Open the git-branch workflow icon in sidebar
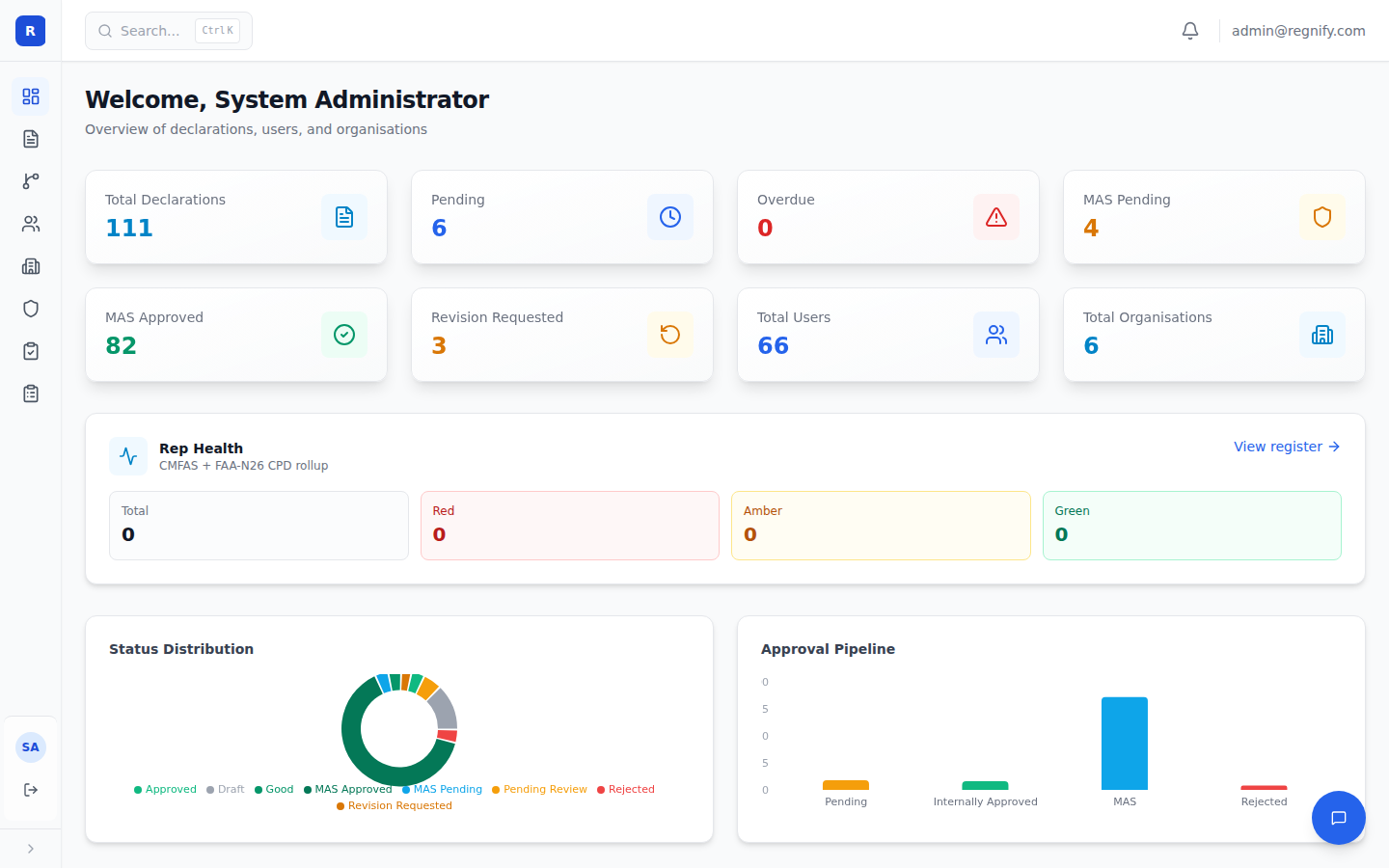 tap(31, 181)
